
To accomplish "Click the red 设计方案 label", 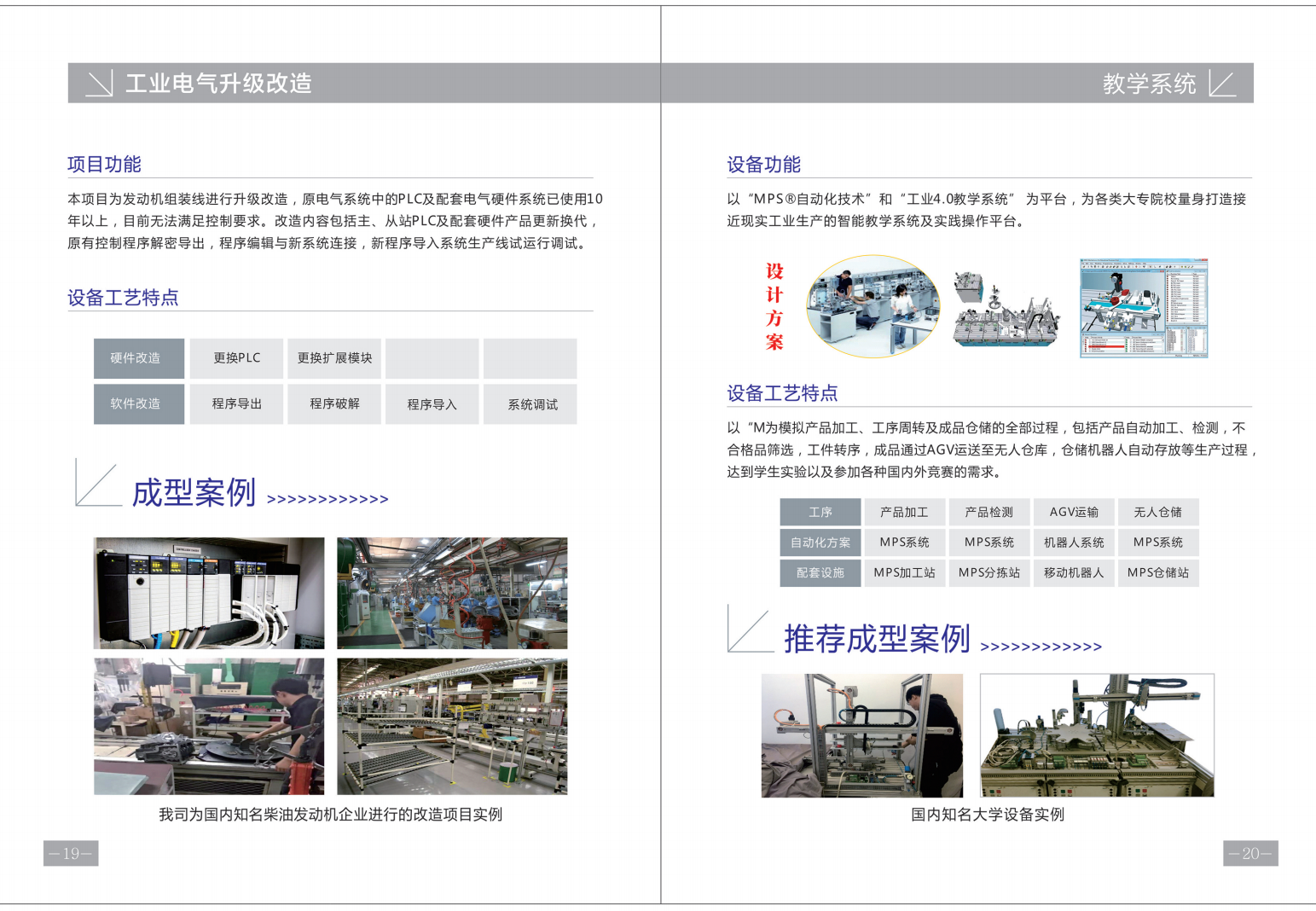I will (774, 307).
